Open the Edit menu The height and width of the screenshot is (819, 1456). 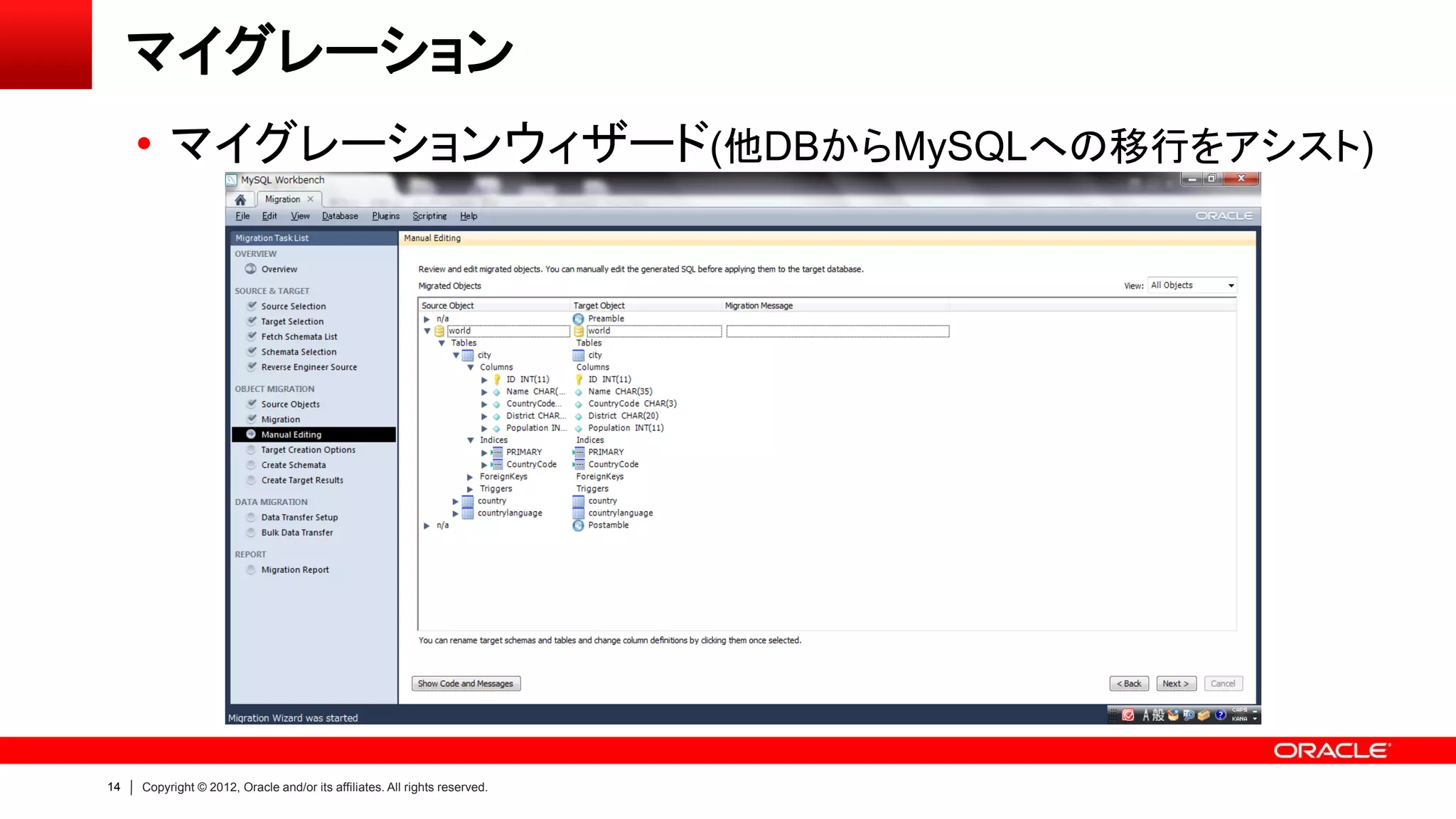click(x=269, y=216)
